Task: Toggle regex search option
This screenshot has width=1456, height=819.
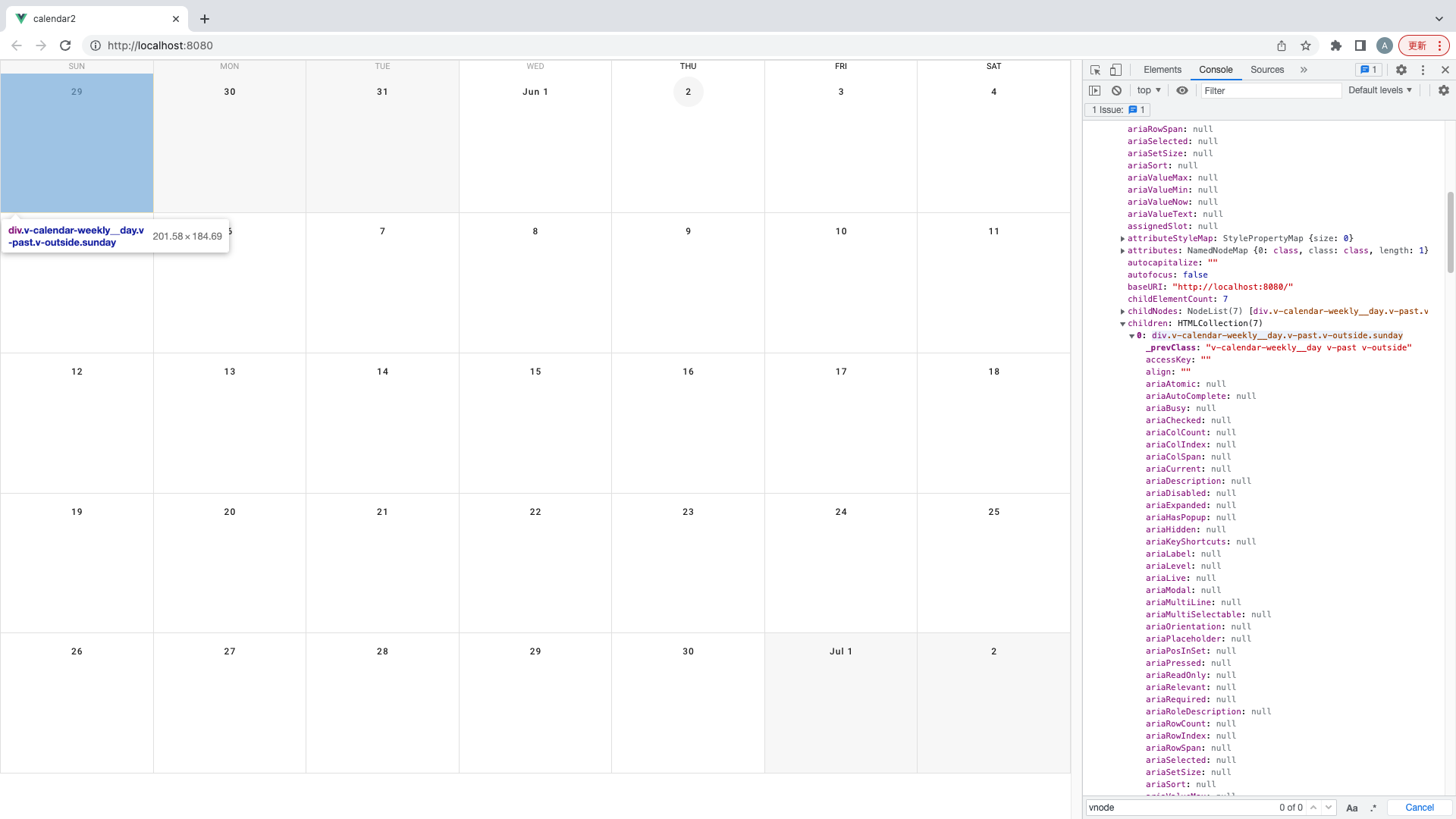Action: pos(1373,808)
